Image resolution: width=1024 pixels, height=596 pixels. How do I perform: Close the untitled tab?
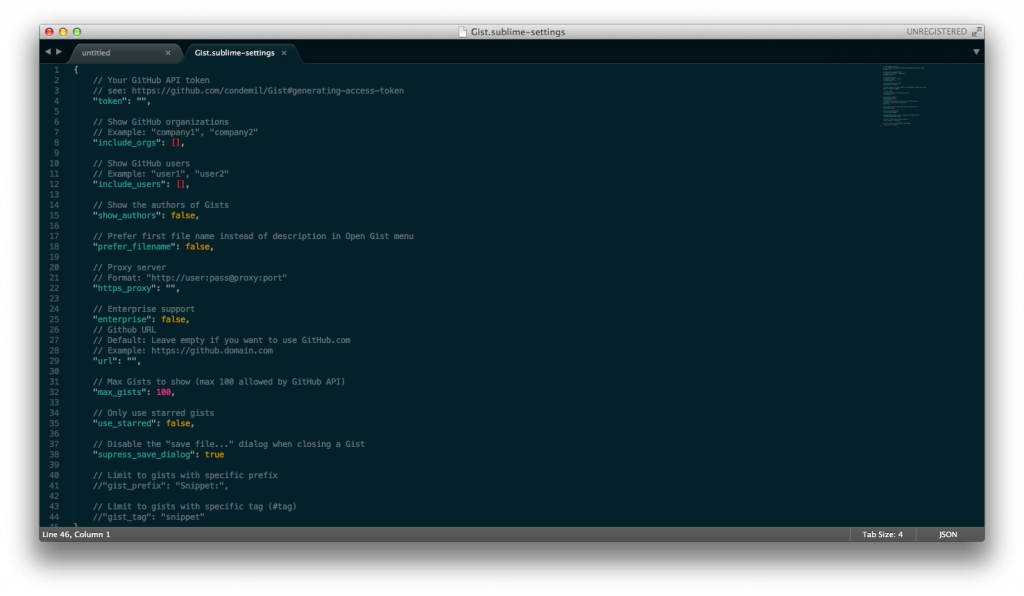(x=168, y=53)
